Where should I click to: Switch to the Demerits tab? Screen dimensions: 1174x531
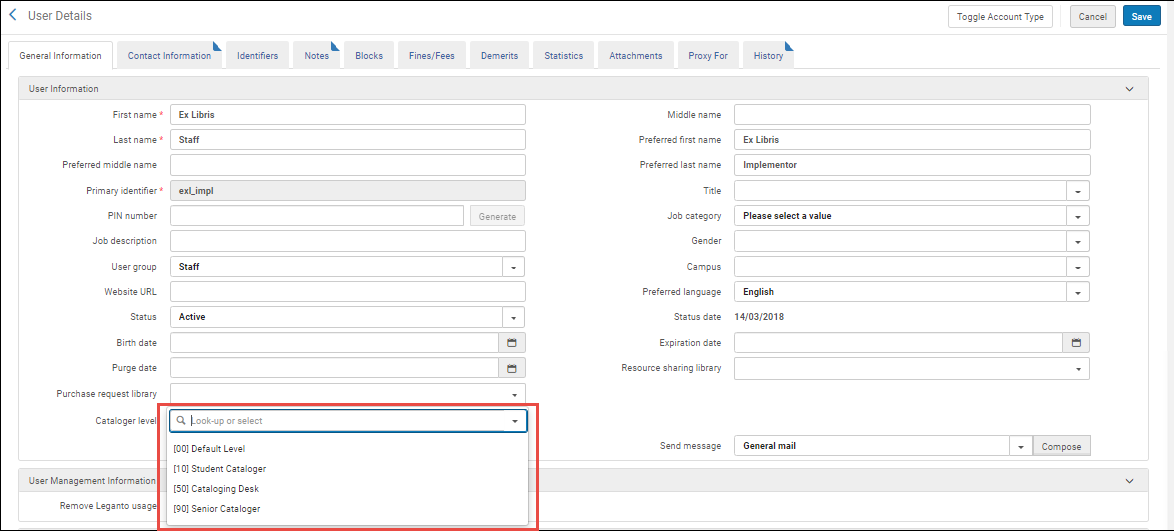point(499,55)
